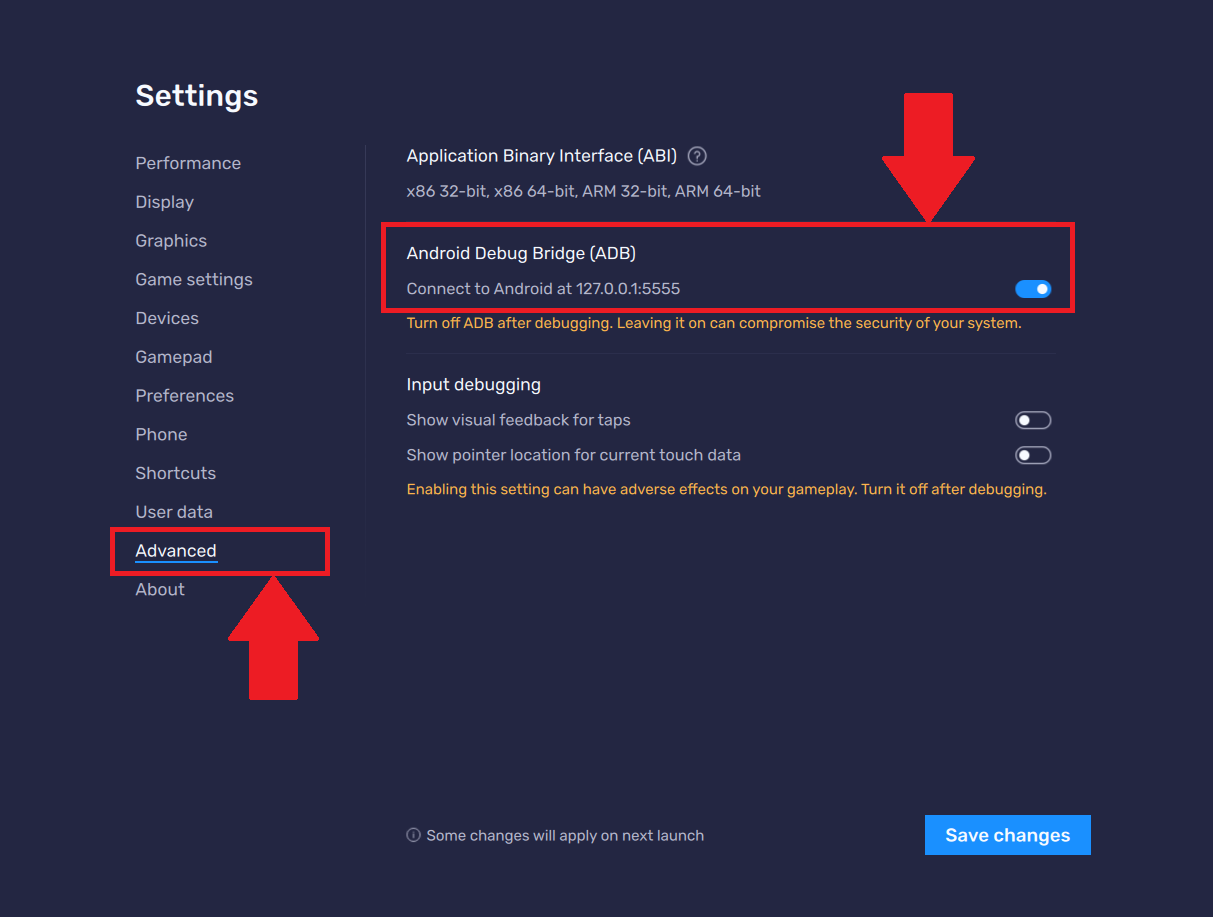Click the 'Input debugging' heading
1213x917 pixels.
(473, 384)
